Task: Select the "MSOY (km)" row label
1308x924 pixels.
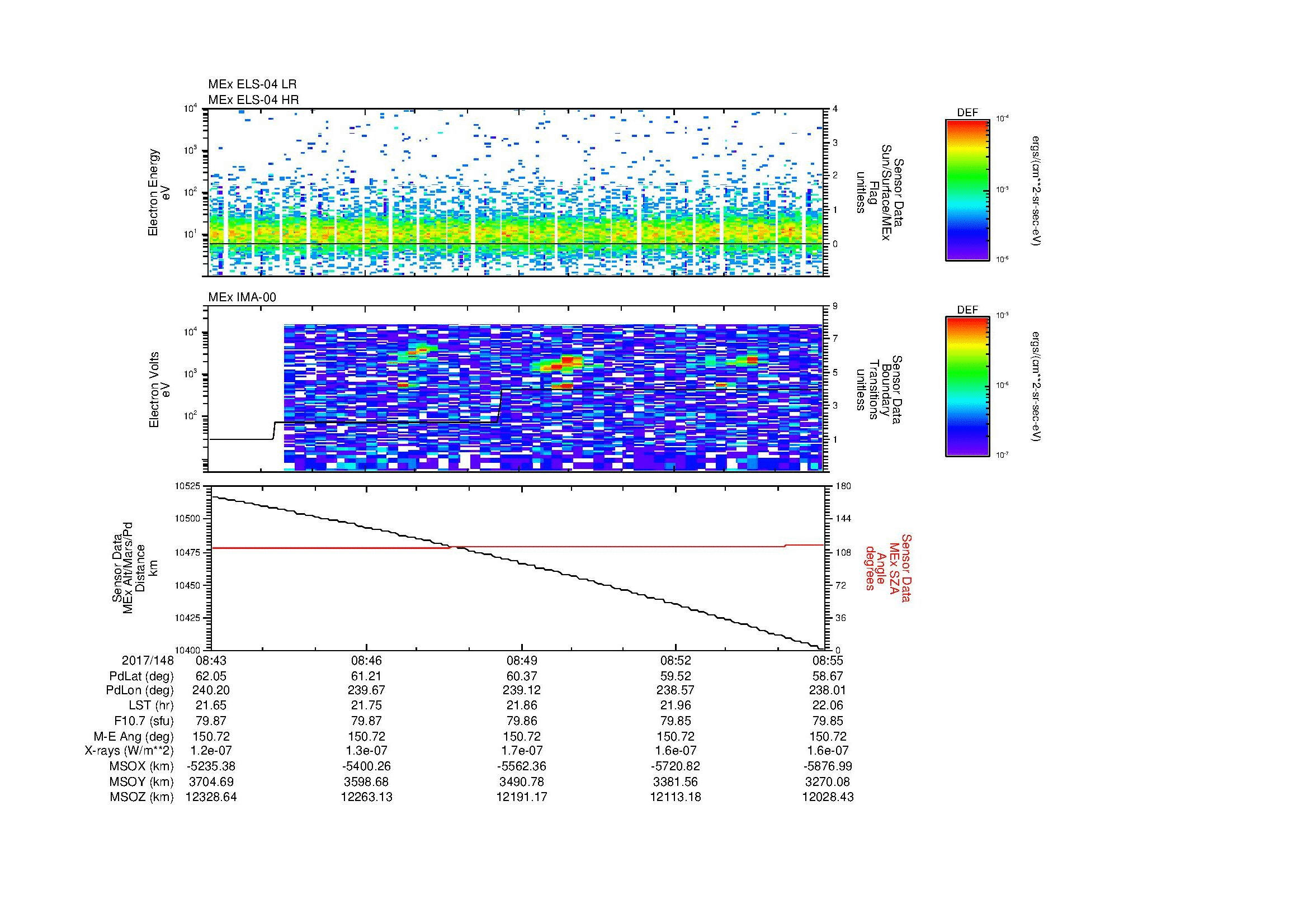Action: point(141,781)
